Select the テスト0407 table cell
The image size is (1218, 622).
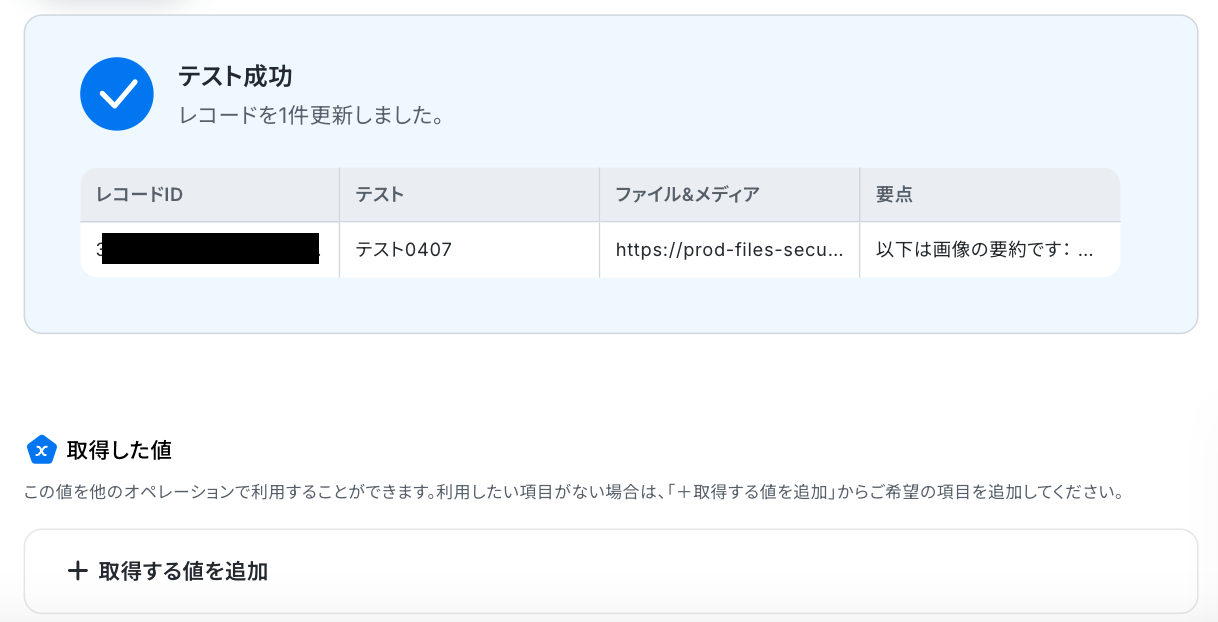coord(404,249)
